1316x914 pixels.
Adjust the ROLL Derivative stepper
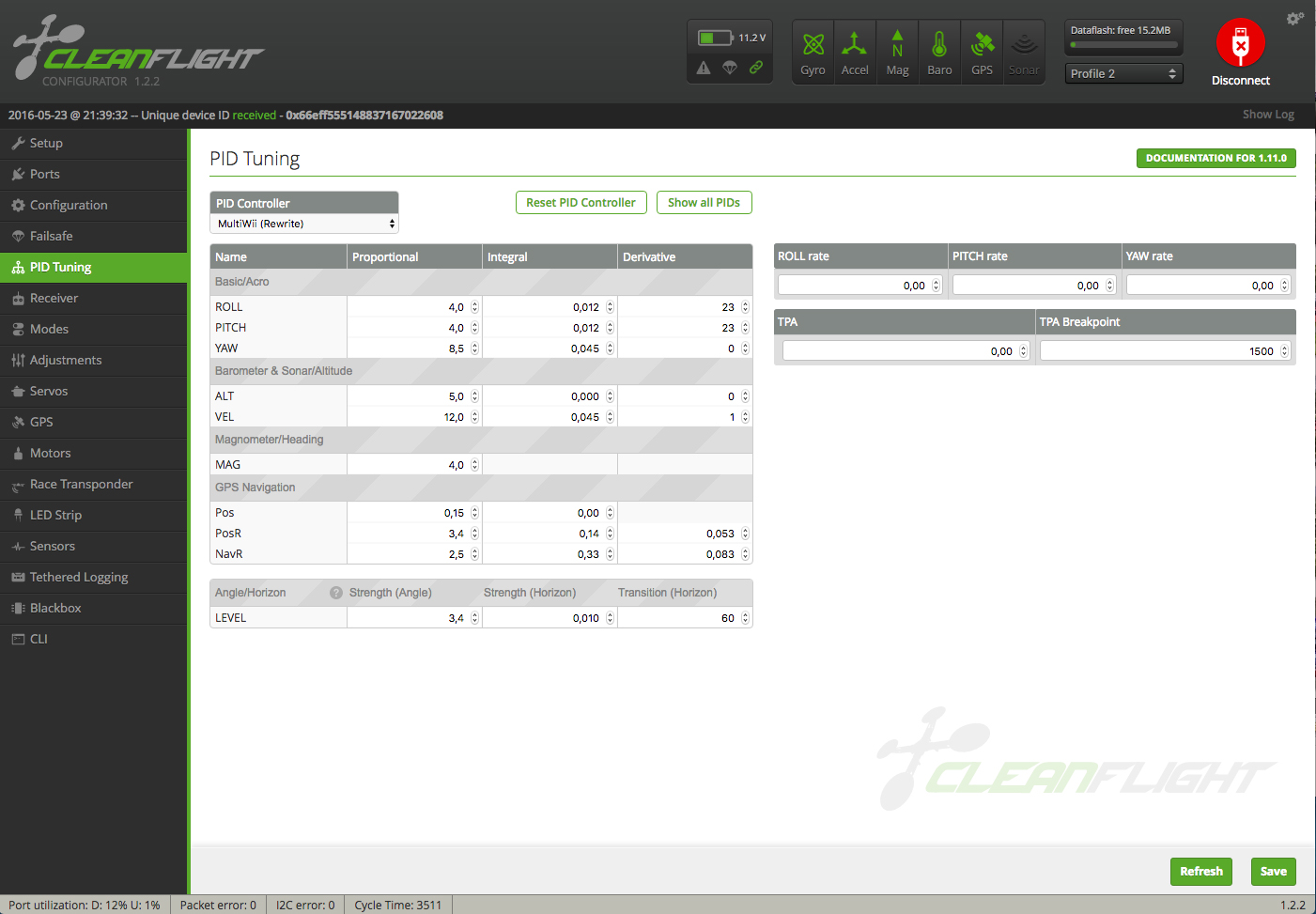click(x=745, y=307)
